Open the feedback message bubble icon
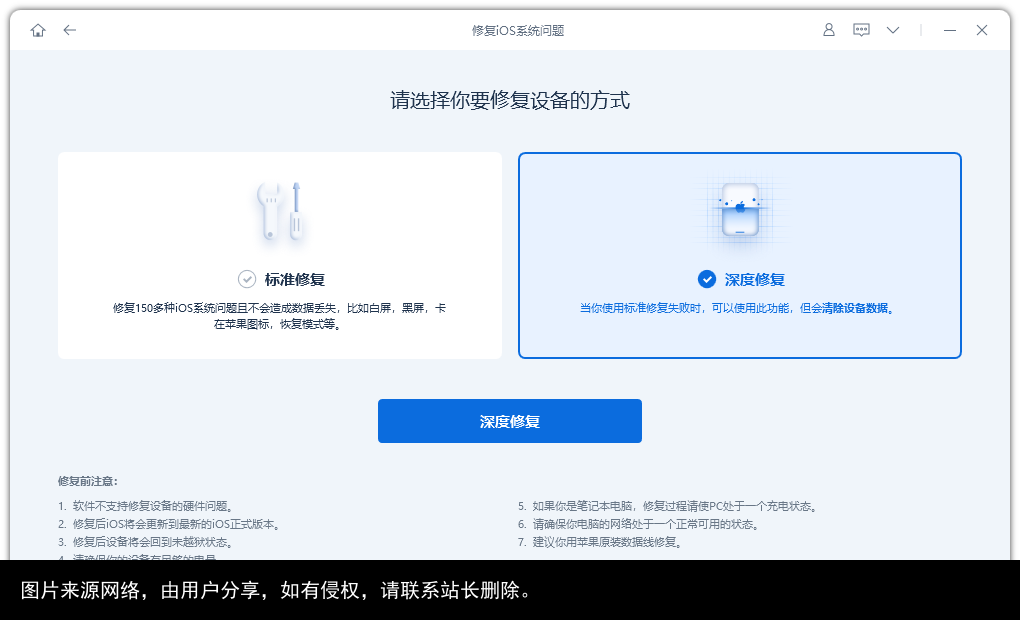1020x620 pixels. coord(861,30)
